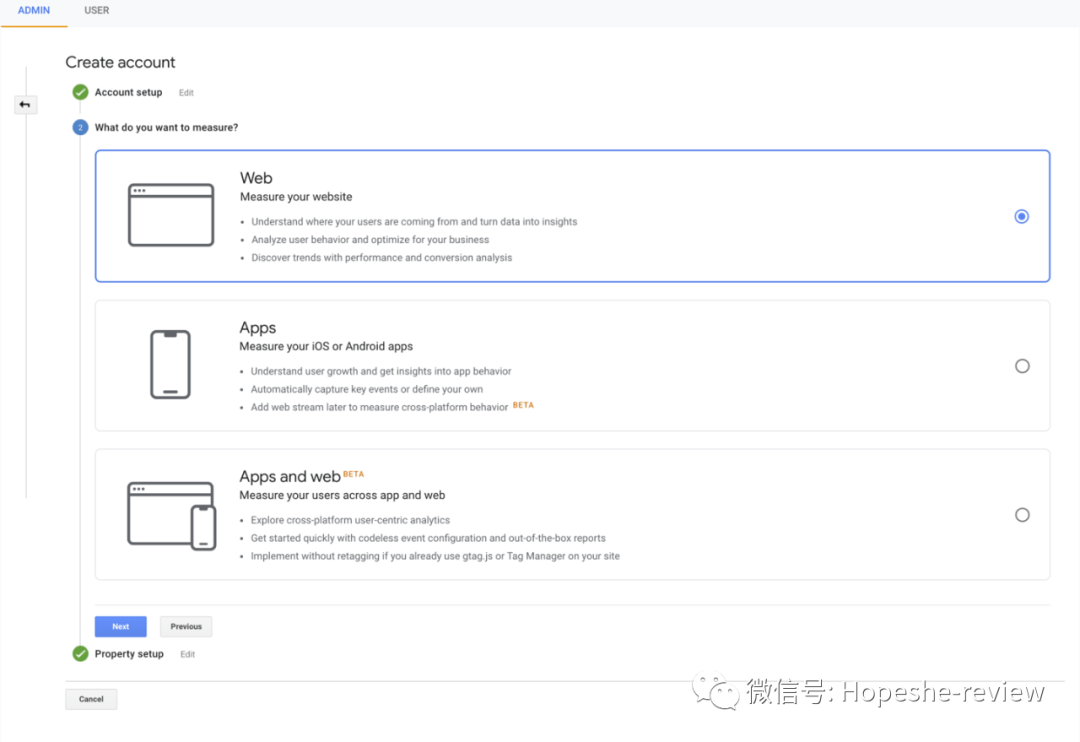Switch to the USER tab

click(x=96, y=11)
